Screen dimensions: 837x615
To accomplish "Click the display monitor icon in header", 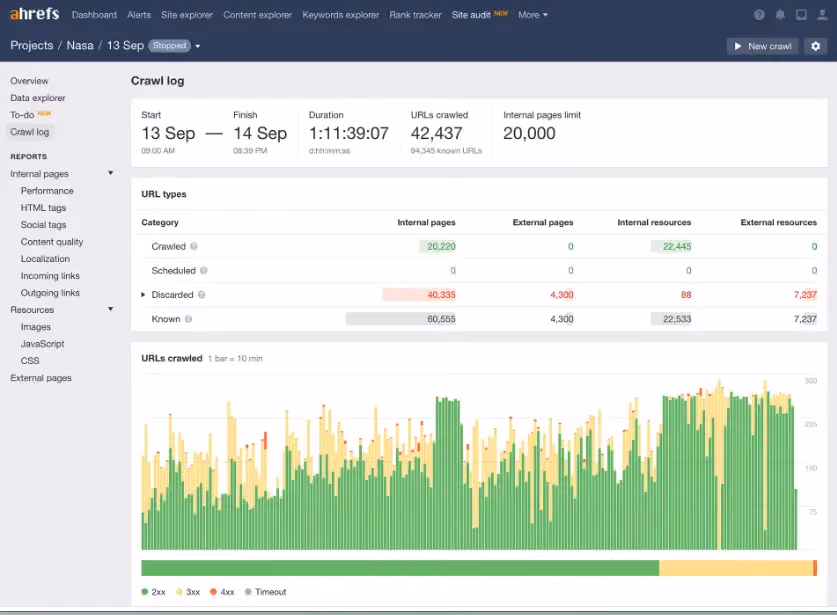I will coord(801,15).
